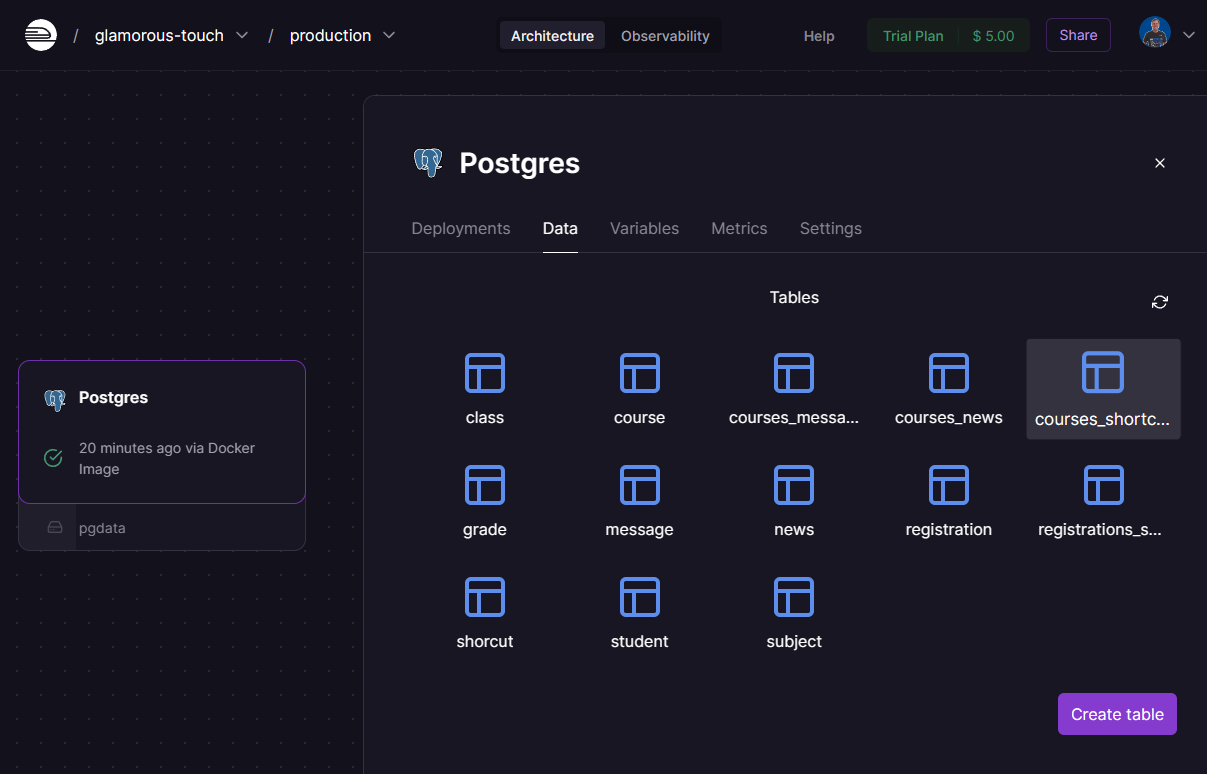Open the shorcut table icon
The image size is (1207, 774).
485,597
